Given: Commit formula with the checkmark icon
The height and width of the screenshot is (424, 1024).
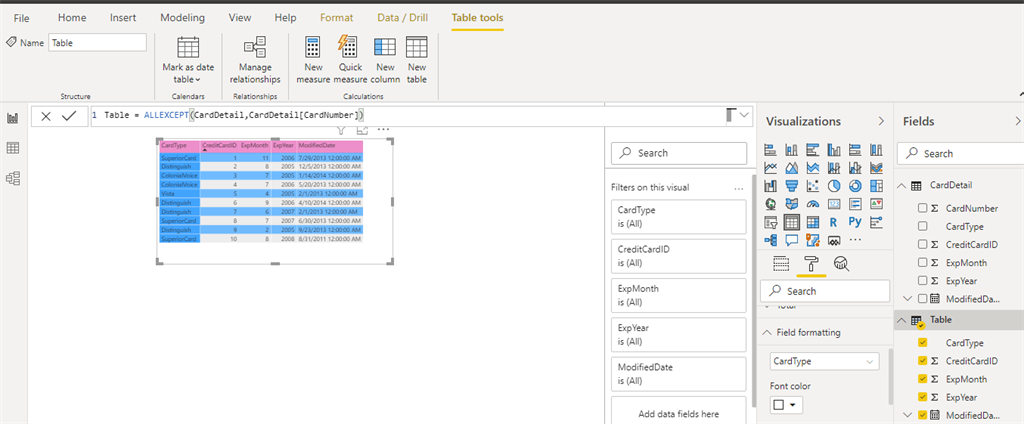Looking at the screenshot, I should (x=69, y=116).
